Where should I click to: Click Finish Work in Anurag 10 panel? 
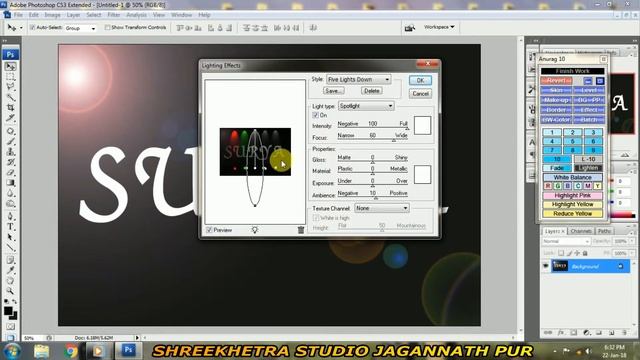[x=572, y=71]
